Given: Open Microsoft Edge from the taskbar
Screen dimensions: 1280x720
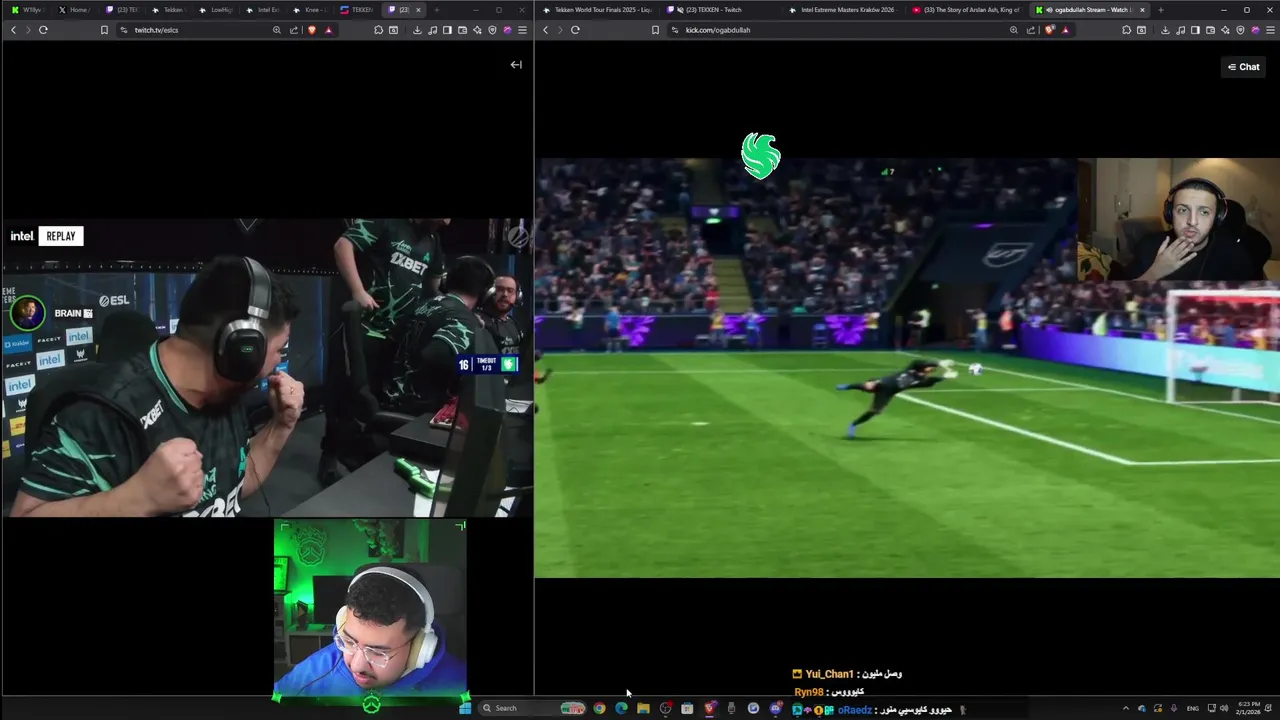Looking at the screenshot, I should click(x=621, y=708).
